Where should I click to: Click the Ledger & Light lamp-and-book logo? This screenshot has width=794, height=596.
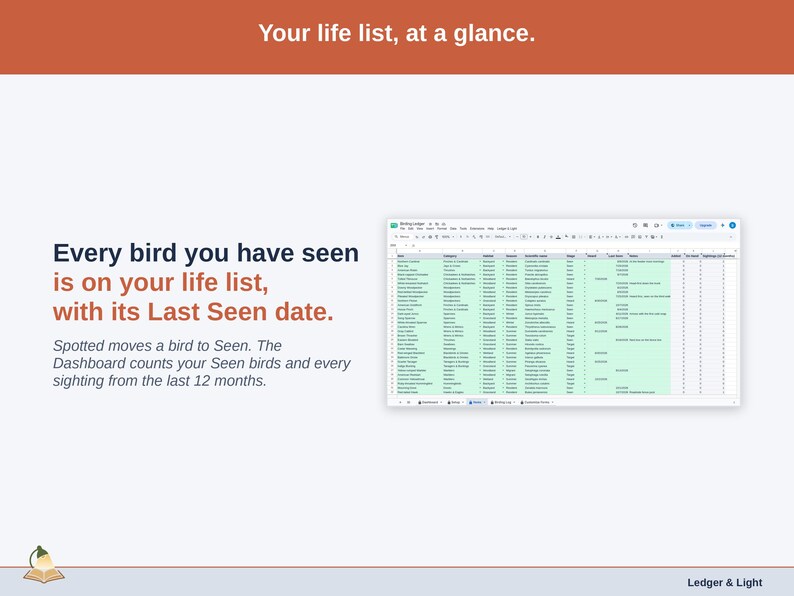click(44, 565)
